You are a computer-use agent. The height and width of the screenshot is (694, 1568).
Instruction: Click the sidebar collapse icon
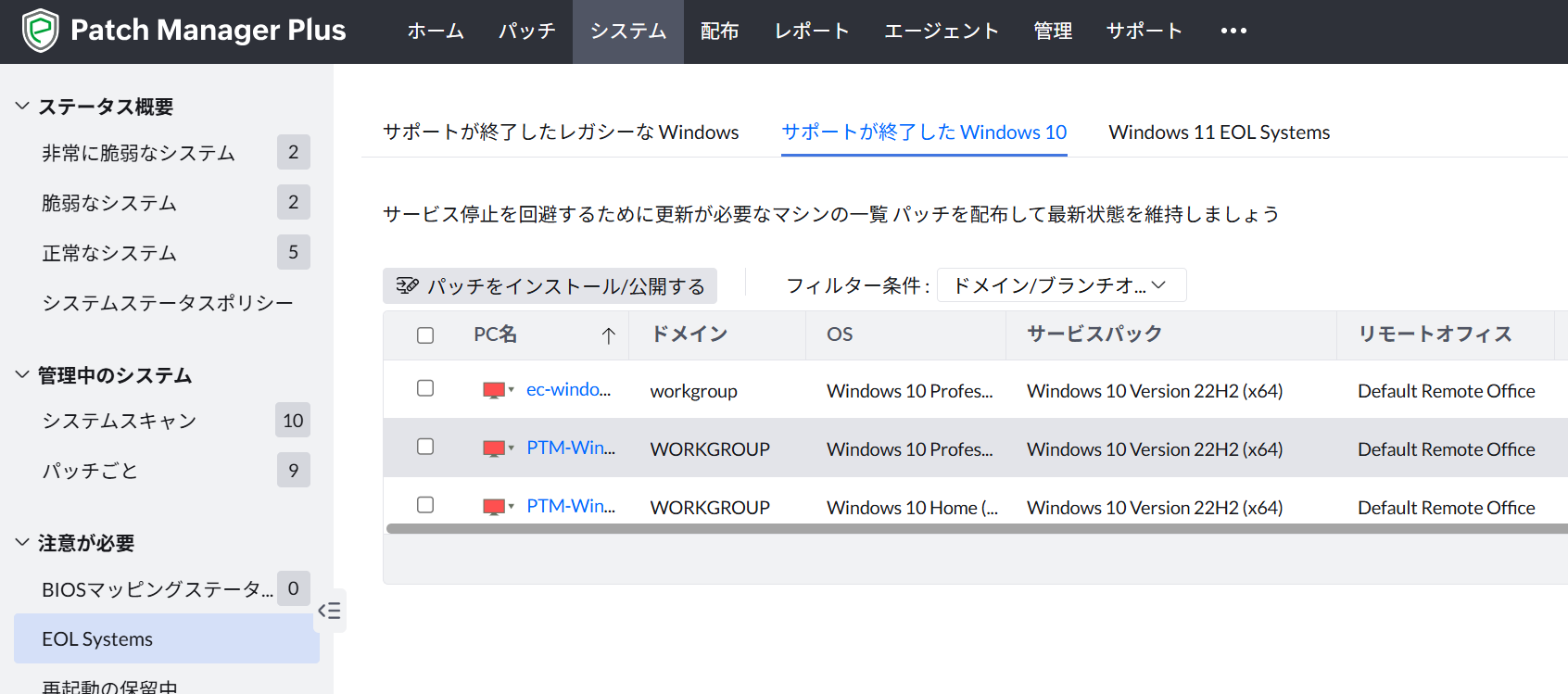coord(329,611)
